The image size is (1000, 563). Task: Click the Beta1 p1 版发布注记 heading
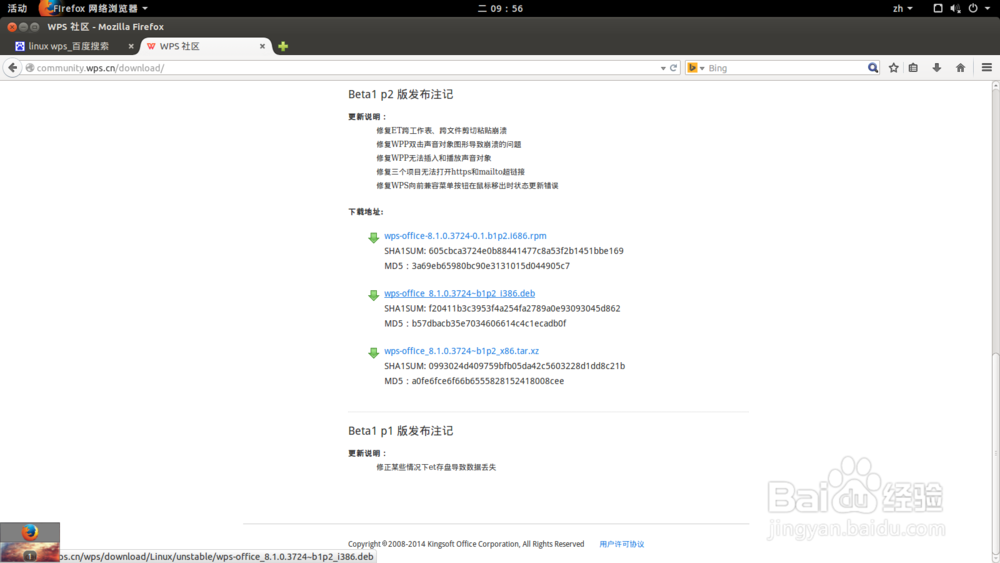[x=401, y=431]
